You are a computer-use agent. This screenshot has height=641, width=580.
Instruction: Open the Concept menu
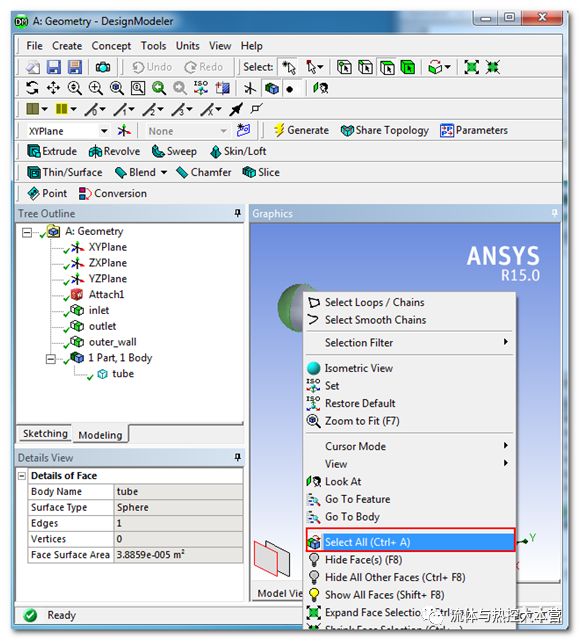point(111,46)
